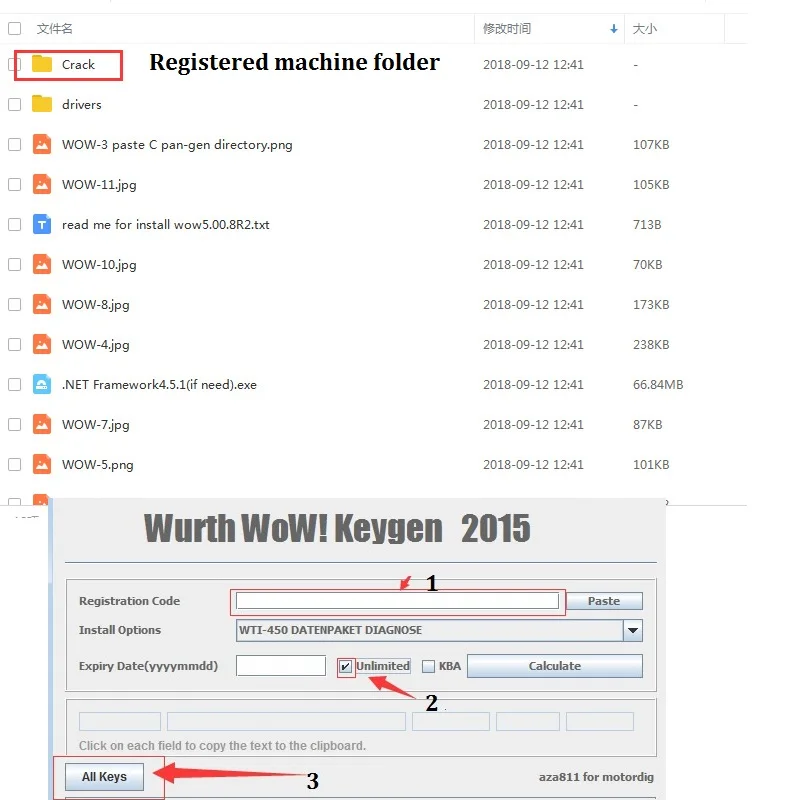Click image icon of WOW-4.jpg
This screenshot has width=800, height=800.
pyautogui.click(x=42, y=344)
